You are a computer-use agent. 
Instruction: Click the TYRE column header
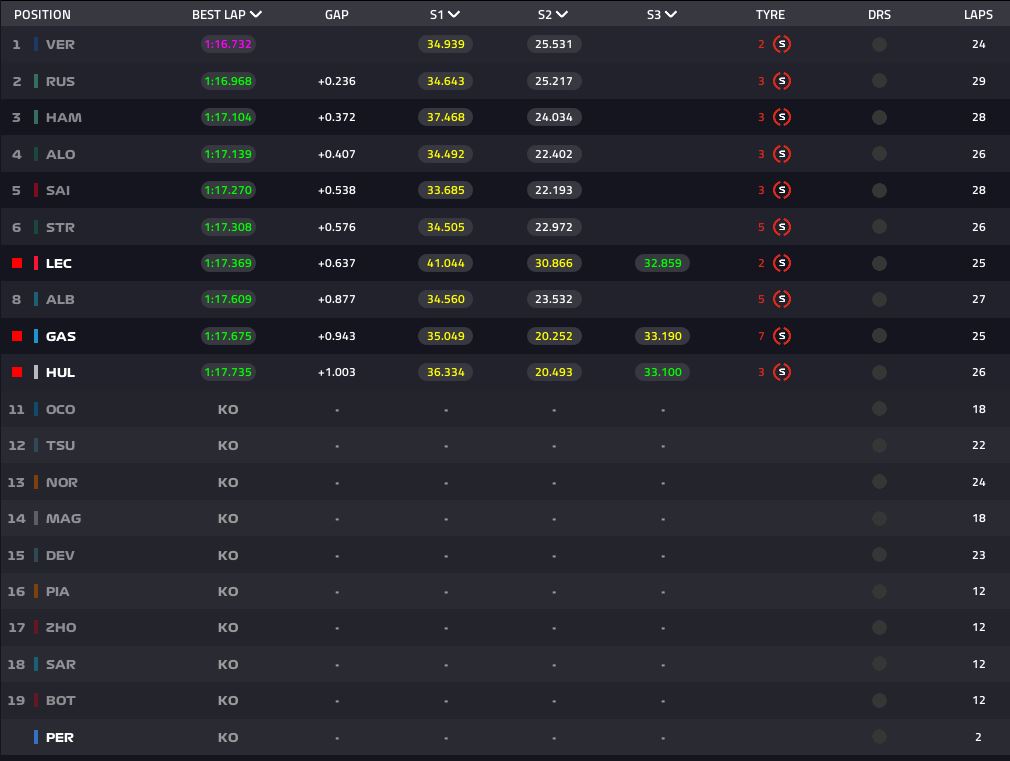click(x=770, y=15)
